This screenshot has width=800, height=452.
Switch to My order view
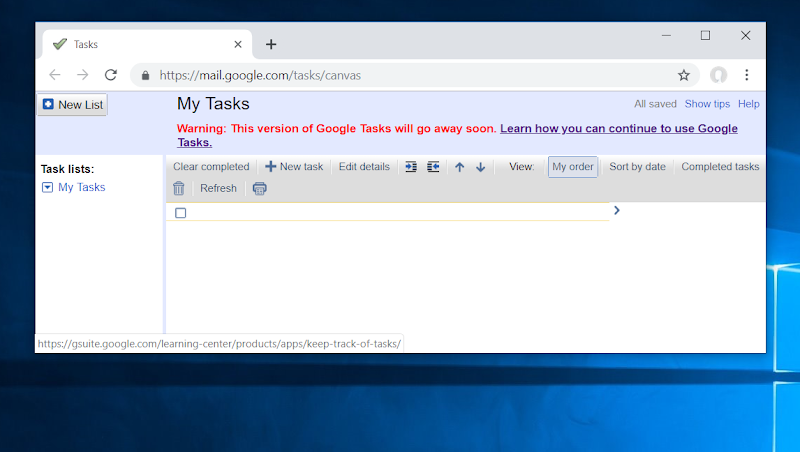click(572, 167)
